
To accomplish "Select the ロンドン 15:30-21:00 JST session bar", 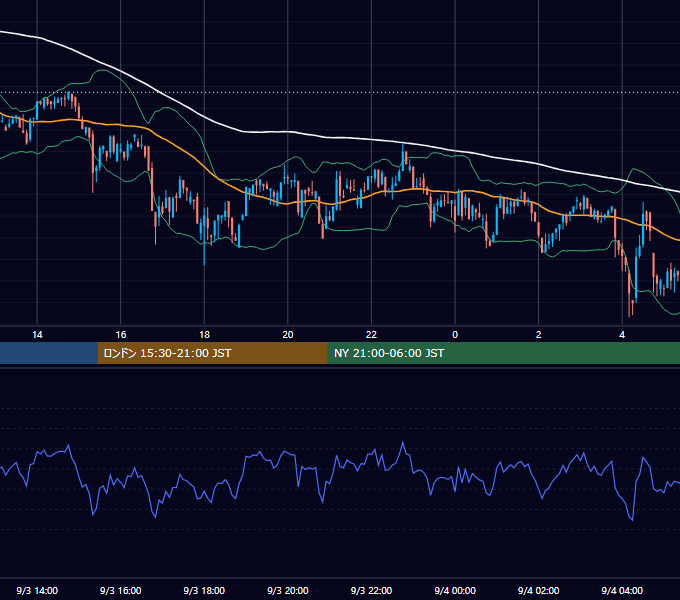I will pos(212,353).
